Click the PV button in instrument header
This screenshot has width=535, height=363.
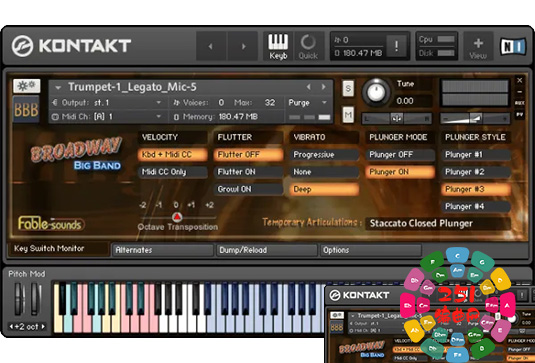tap(520, 115)
